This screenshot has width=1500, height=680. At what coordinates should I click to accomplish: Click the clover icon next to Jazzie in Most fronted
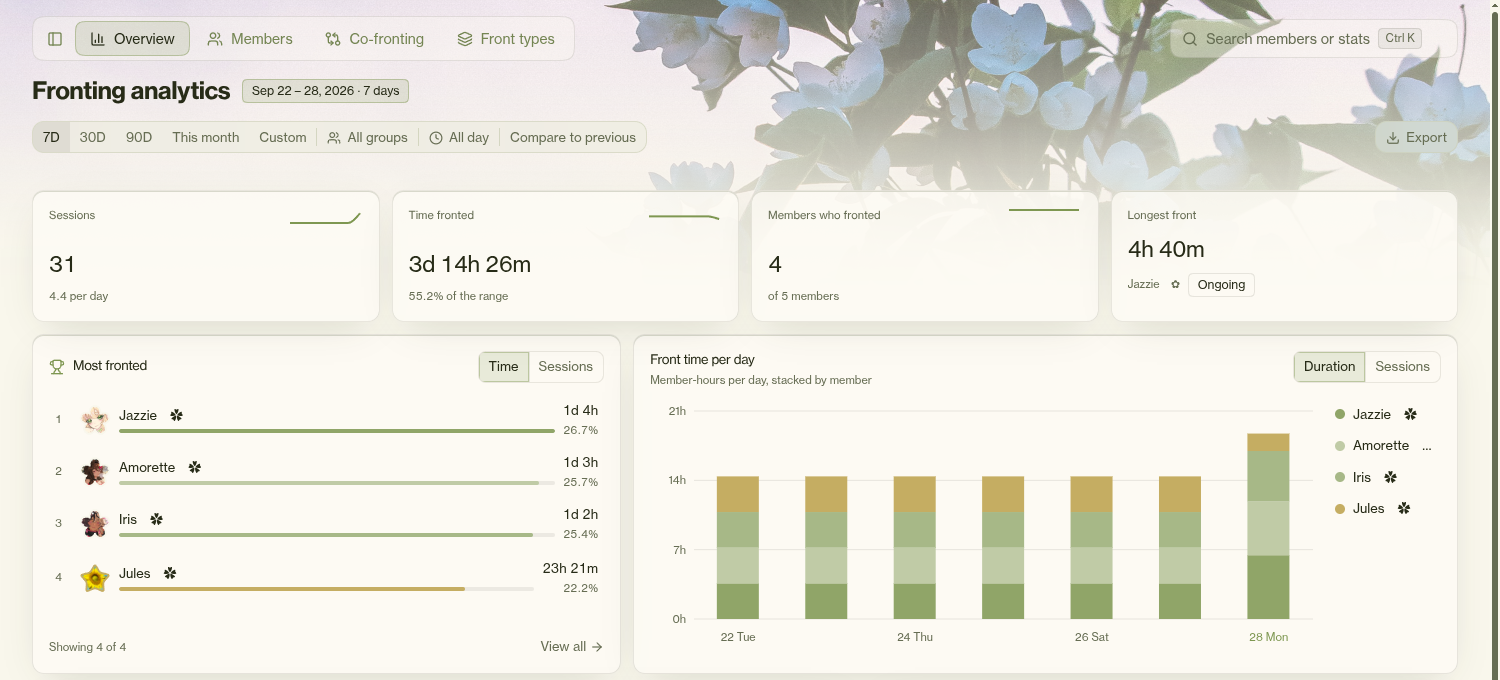(x=177, y=415)
